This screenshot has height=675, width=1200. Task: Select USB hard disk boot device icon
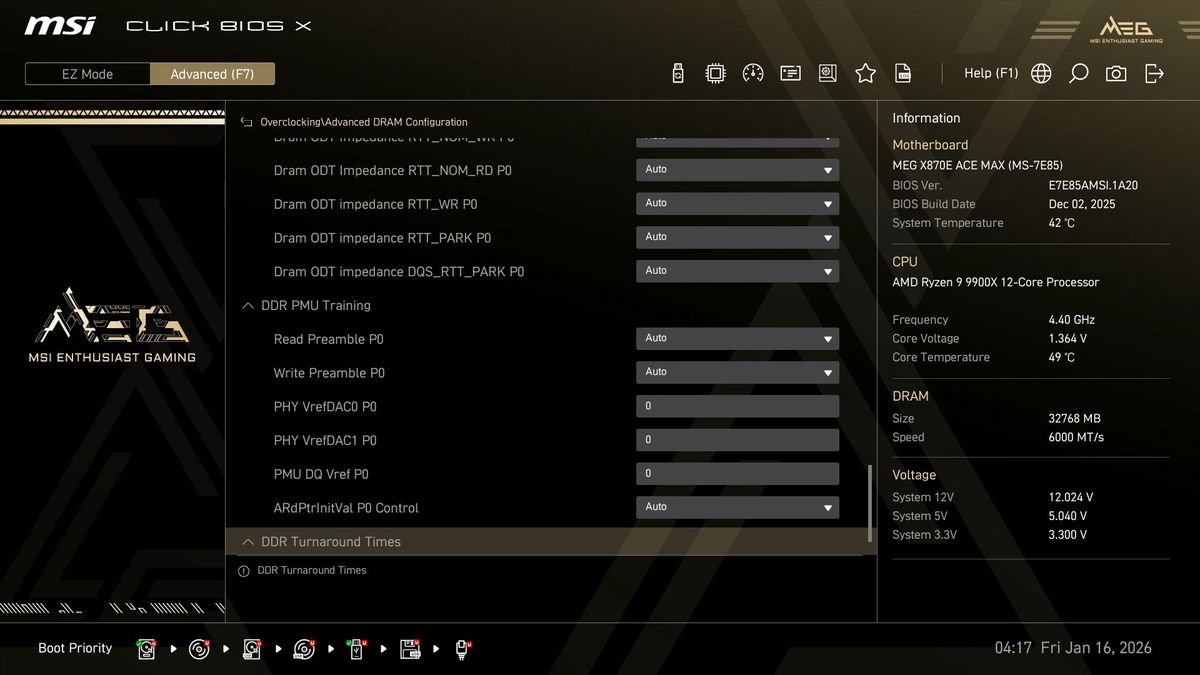(252, 649)
